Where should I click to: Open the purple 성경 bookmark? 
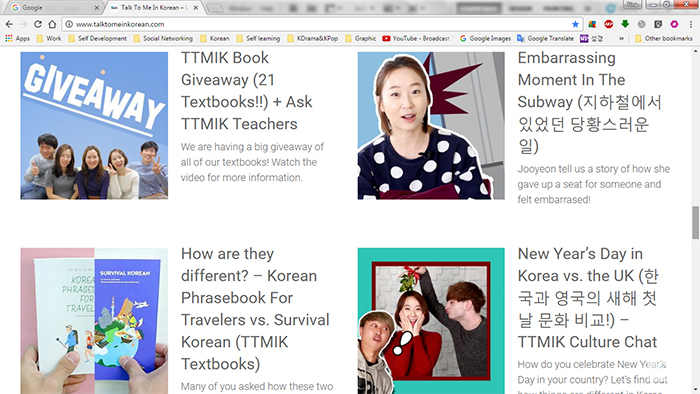[x=592, y=38]
